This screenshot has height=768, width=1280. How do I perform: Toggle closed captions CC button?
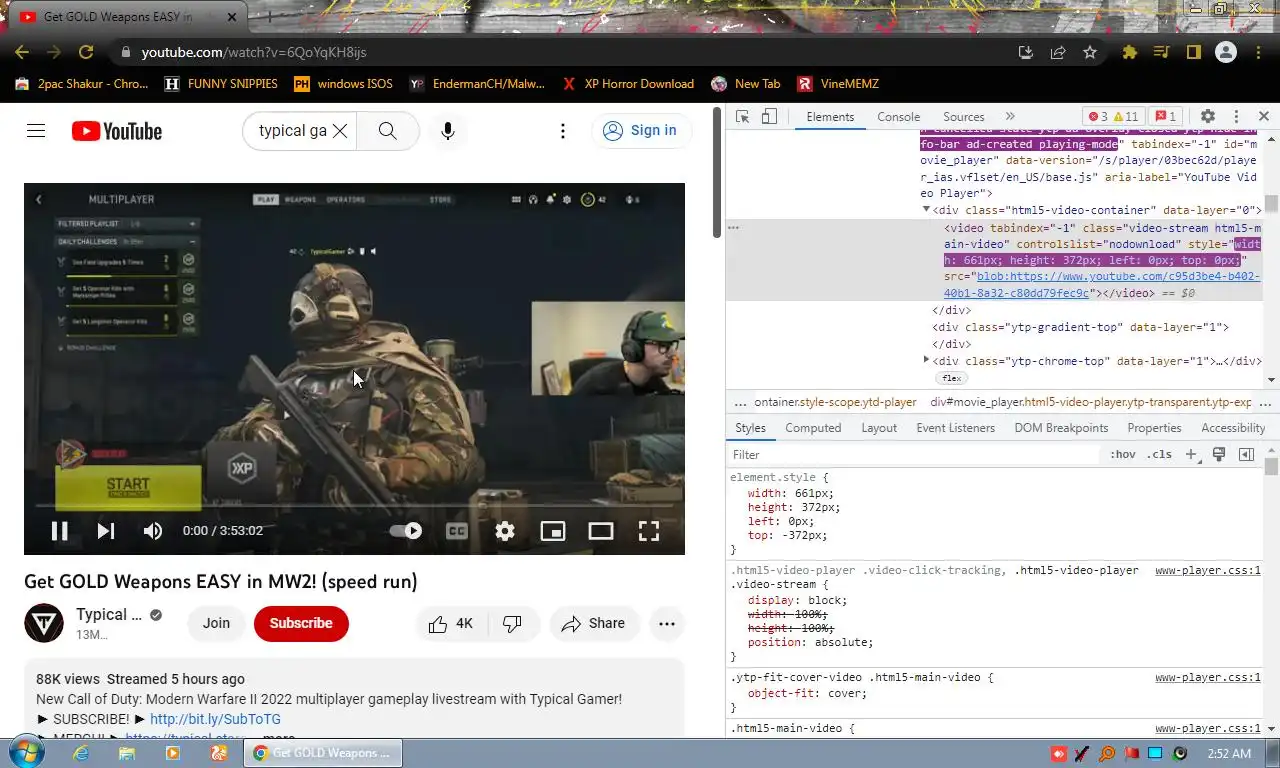(457, 531)
